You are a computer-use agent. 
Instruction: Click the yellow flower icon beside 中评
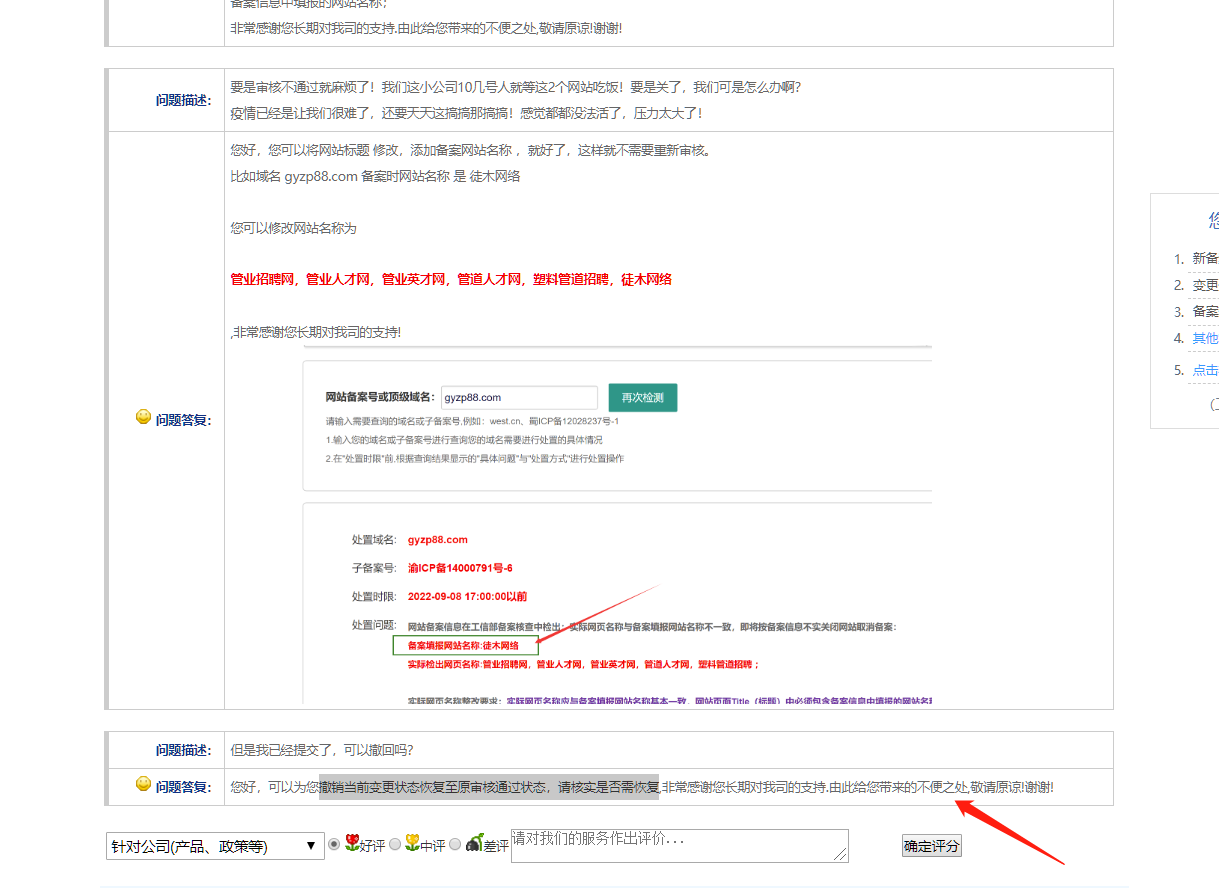411,844
